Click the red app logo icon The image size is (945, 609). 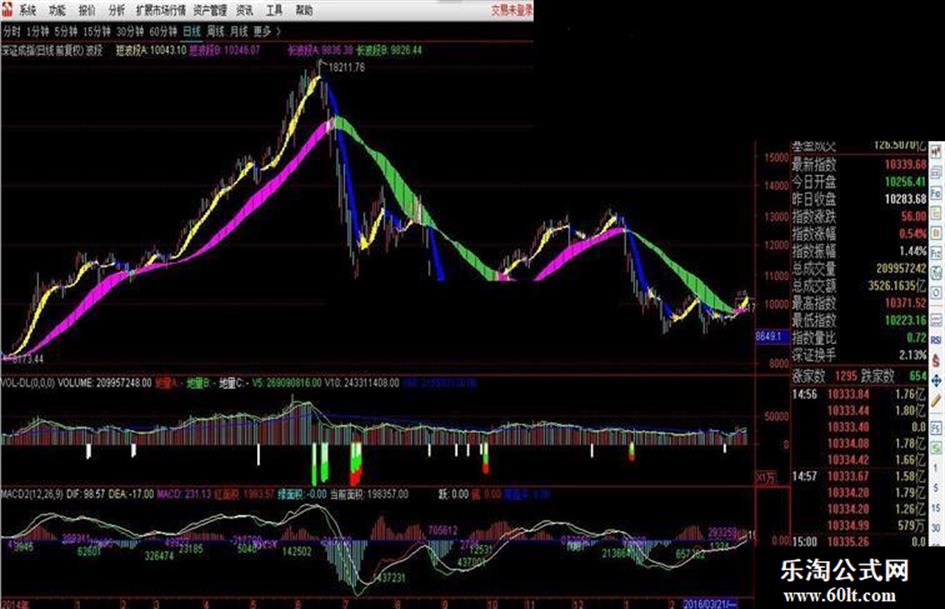(7, 10)
